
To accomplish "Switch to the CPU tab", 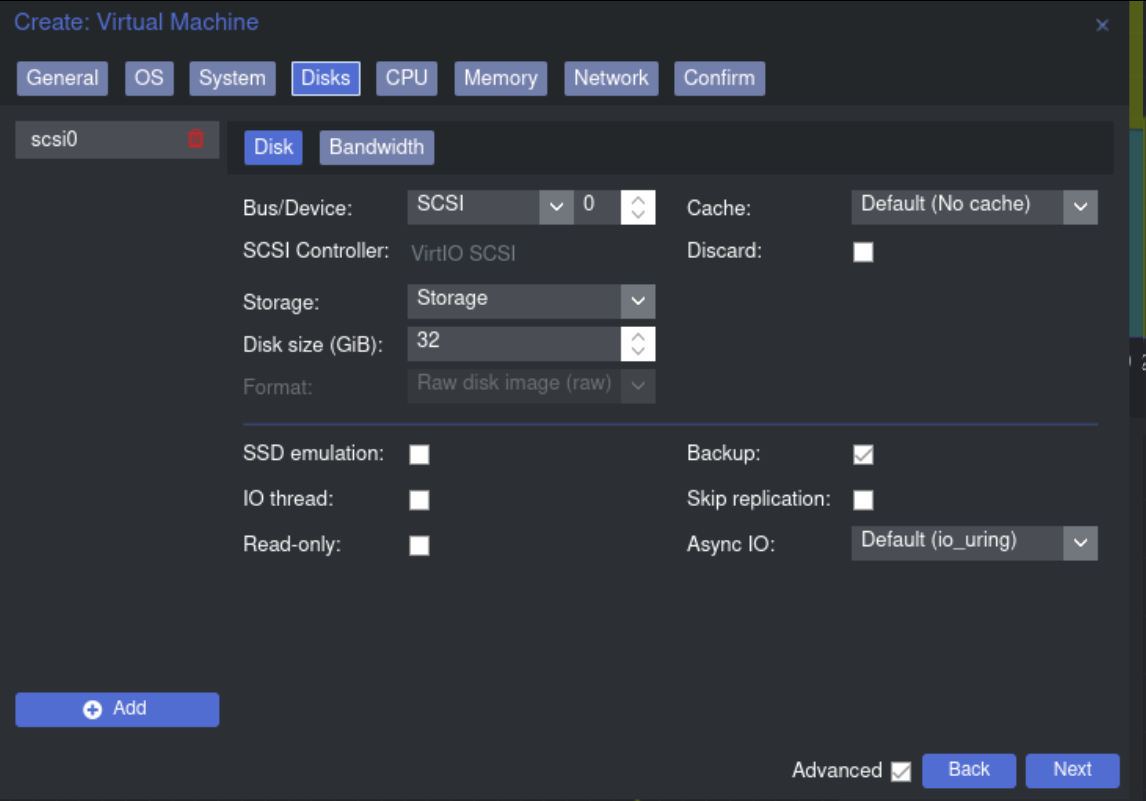I will click(x=406, y=78).
